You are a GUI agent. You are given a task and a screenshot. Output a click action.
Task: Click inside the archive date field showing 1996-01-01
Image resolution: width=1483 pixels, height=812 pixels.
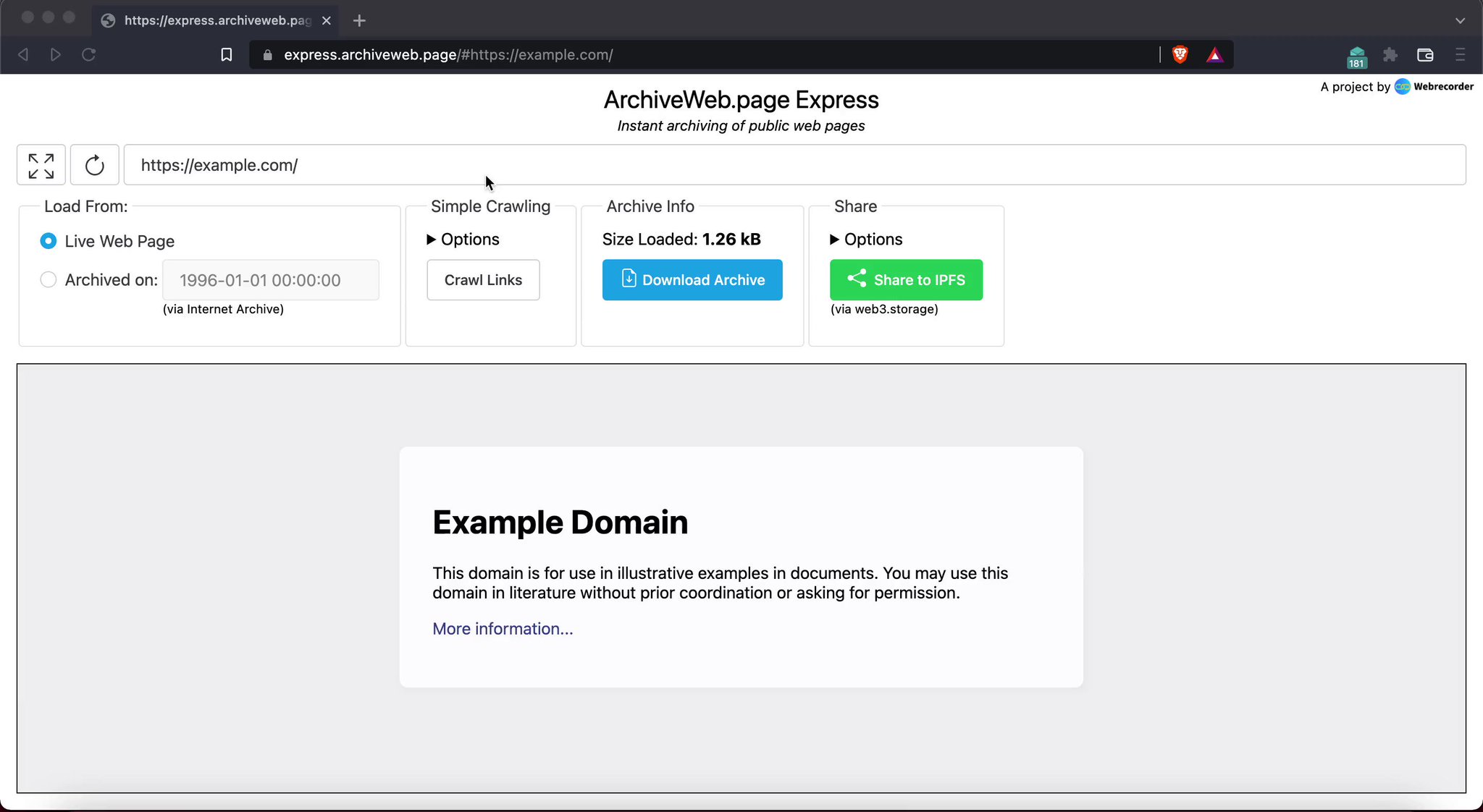[271, 279]
